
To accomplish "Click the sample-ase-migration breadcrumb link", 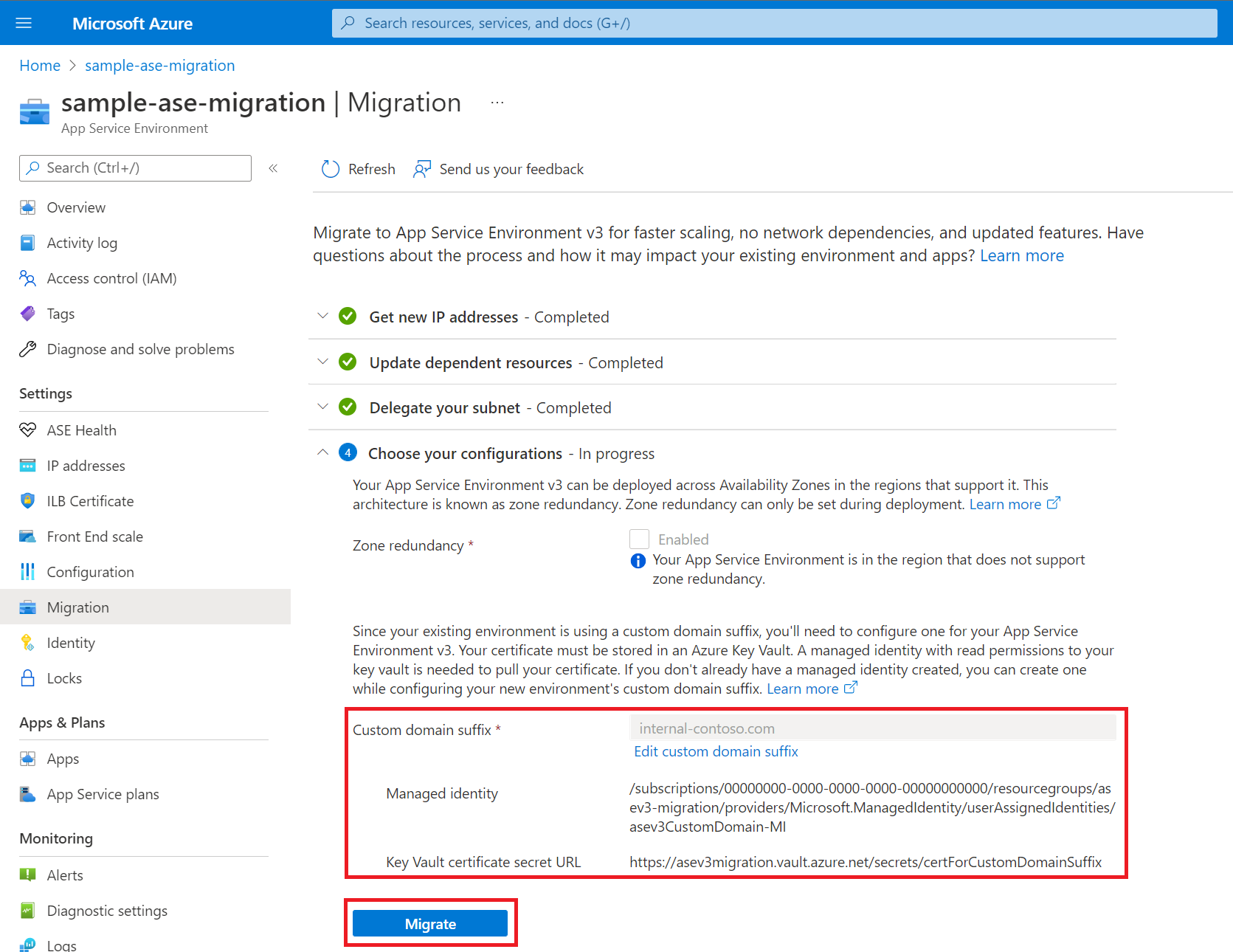I will coord(159,66).
